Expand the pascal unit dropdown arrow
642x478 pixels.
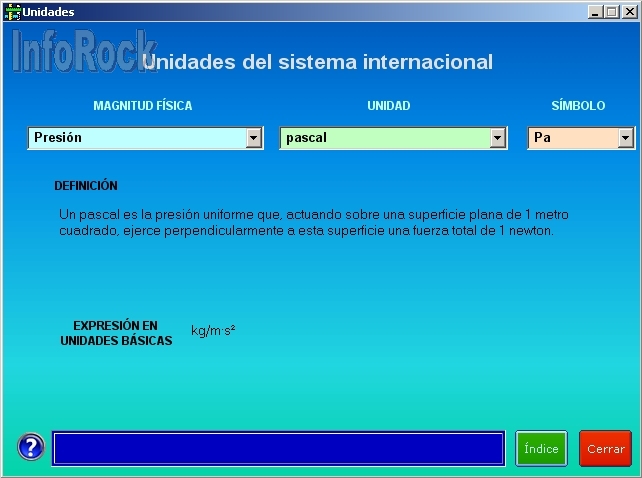pyautogui.click(x=498, y=138)
